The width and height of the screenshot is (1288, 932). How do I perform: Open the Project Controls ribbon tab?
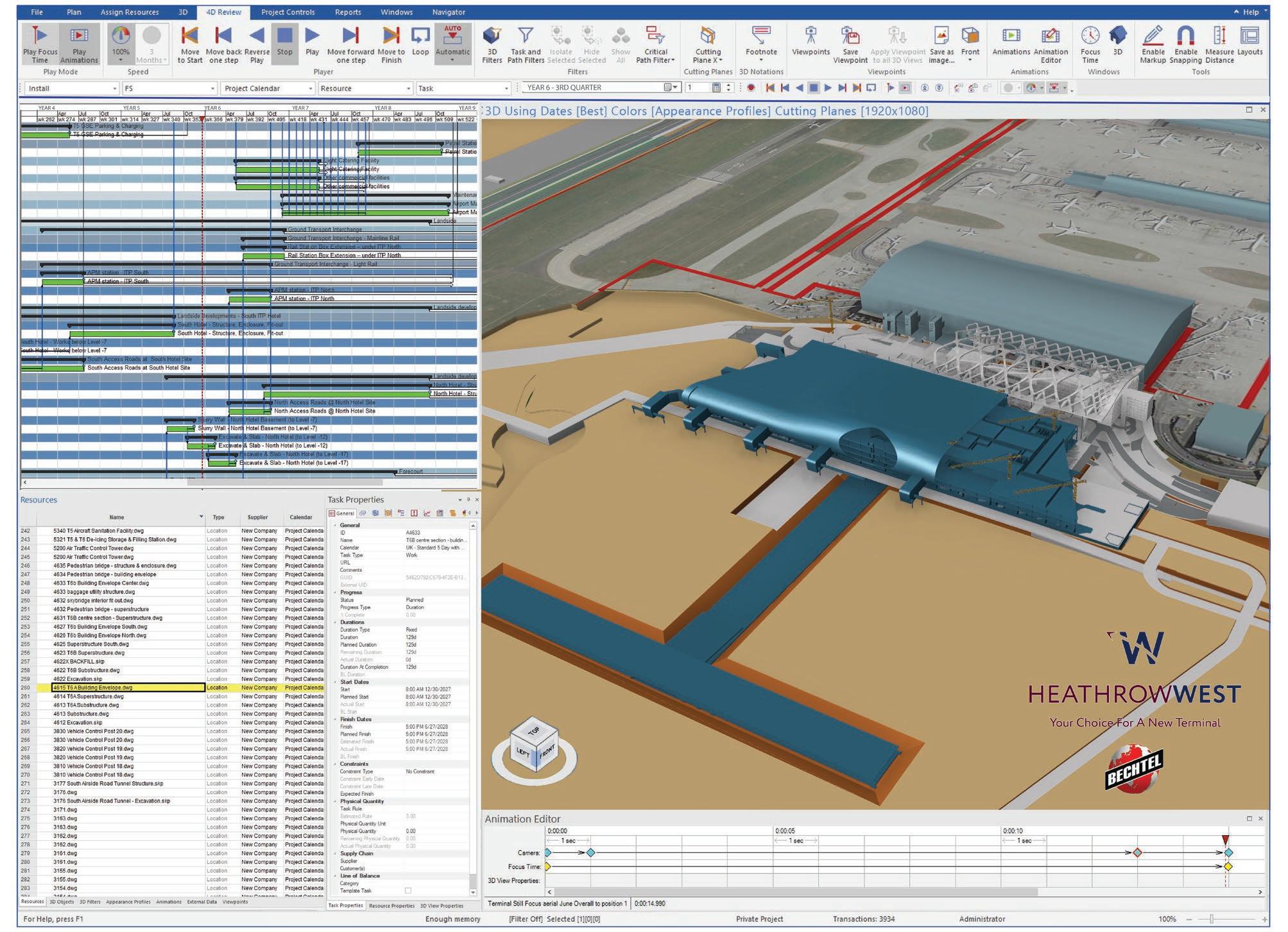(x=288, y=12)
